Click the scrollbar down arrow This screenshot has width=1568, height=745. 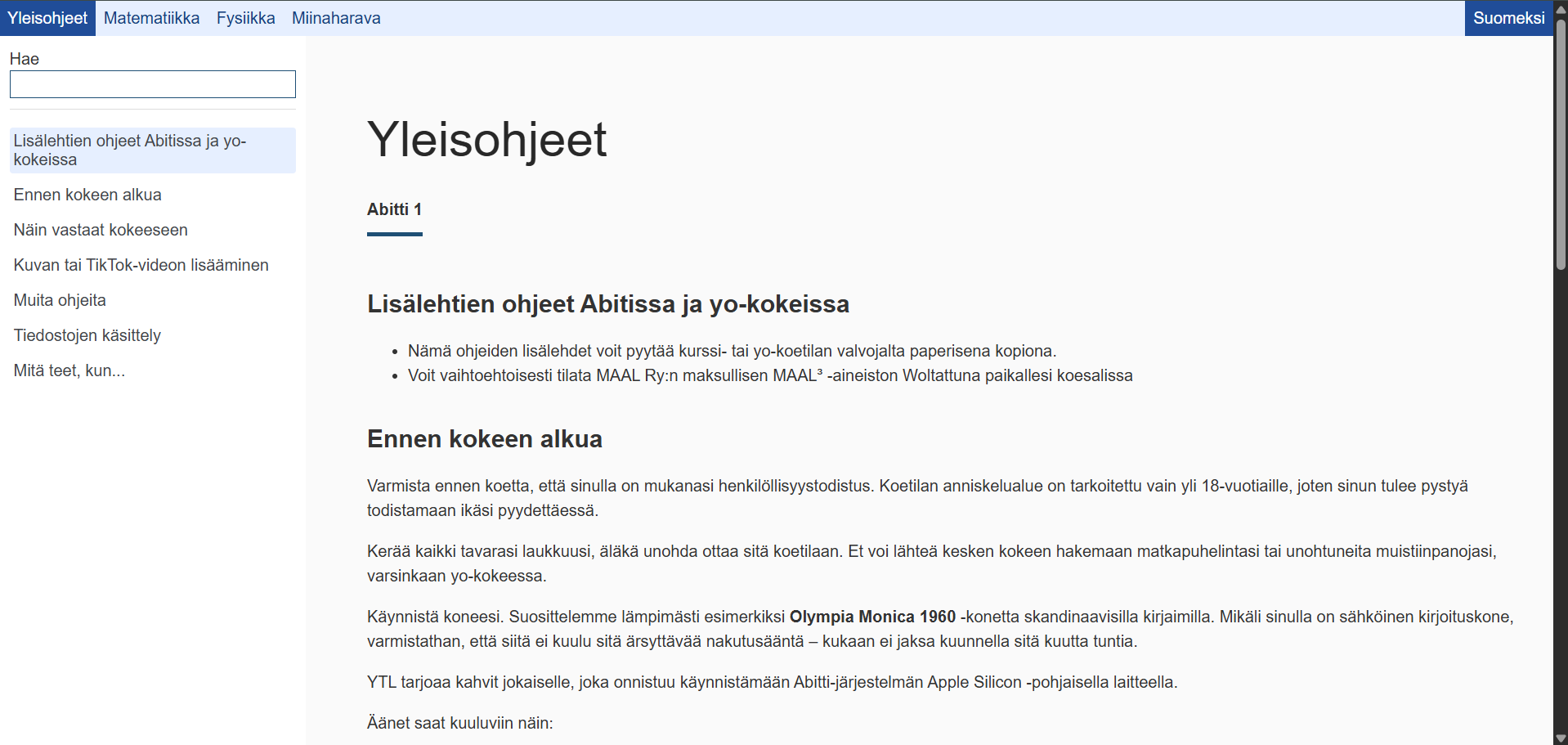pyautogui.click(x=1561, y=738)
